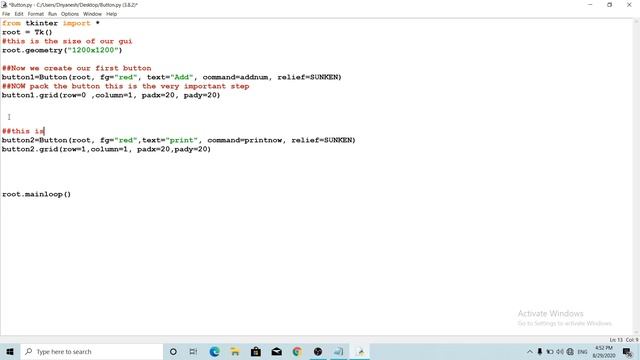Click the 'Col: 9' status bar entry

point(632,340)
